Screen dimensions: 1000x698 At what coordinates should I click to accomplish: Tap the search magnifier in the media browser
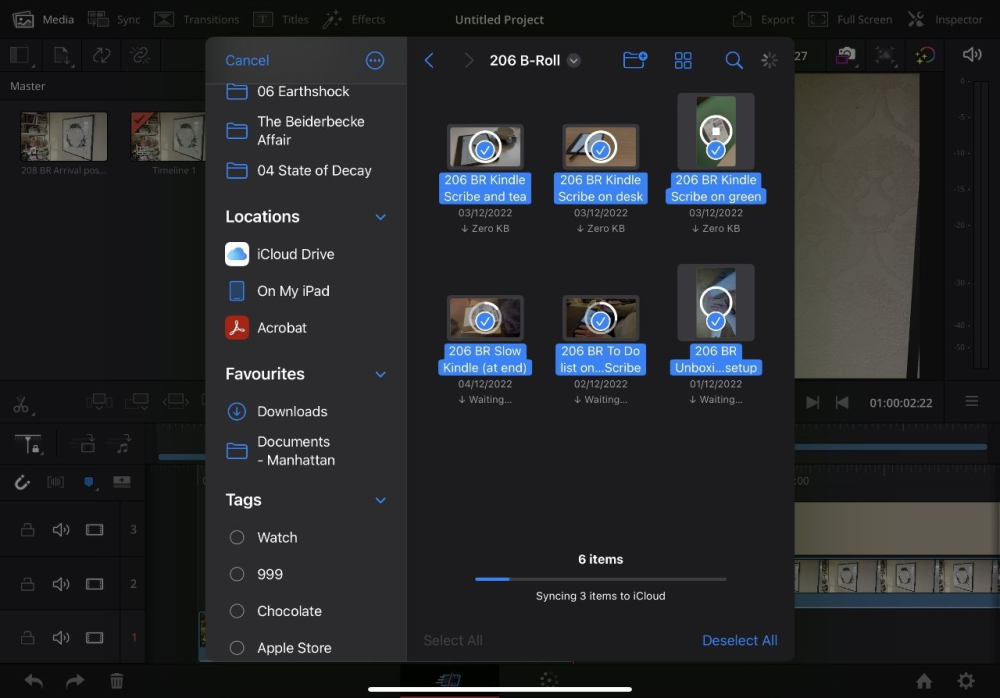(733, 60)
